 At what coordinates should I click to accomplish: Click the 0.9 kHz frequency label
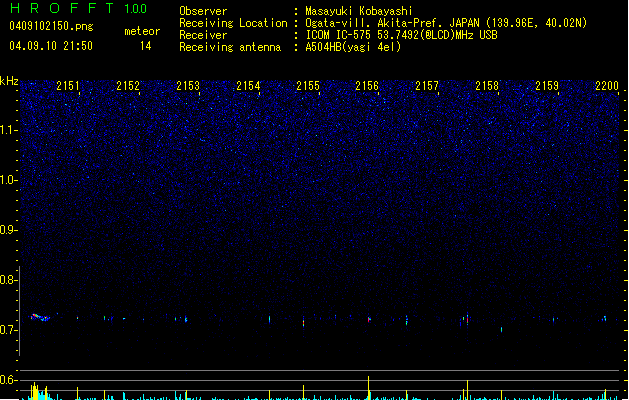click(x=8, y=230)
